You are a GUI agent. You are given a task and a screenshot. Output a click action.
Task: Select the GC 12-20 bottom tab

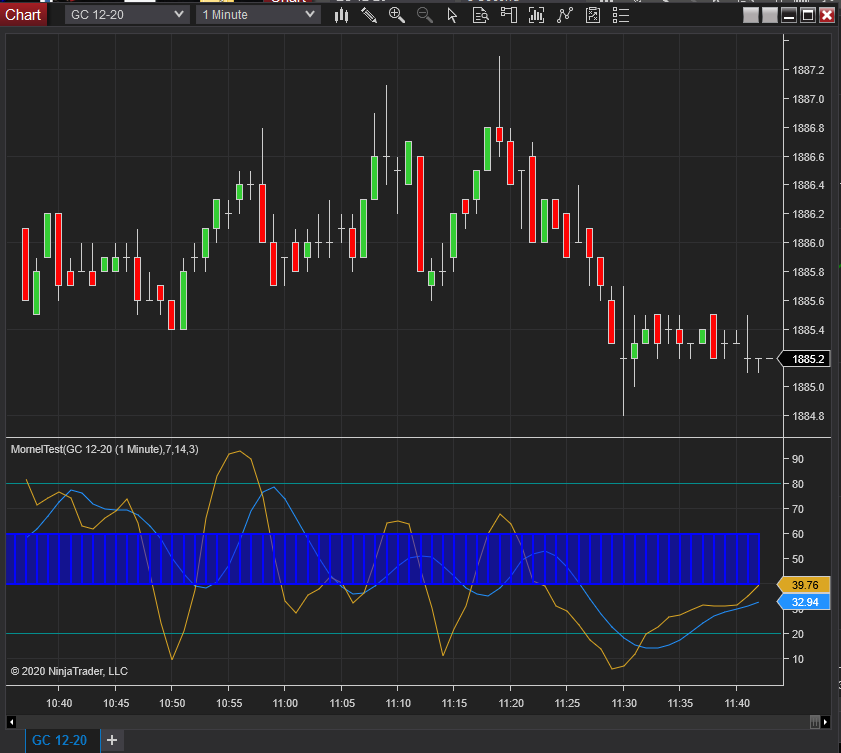62,740
